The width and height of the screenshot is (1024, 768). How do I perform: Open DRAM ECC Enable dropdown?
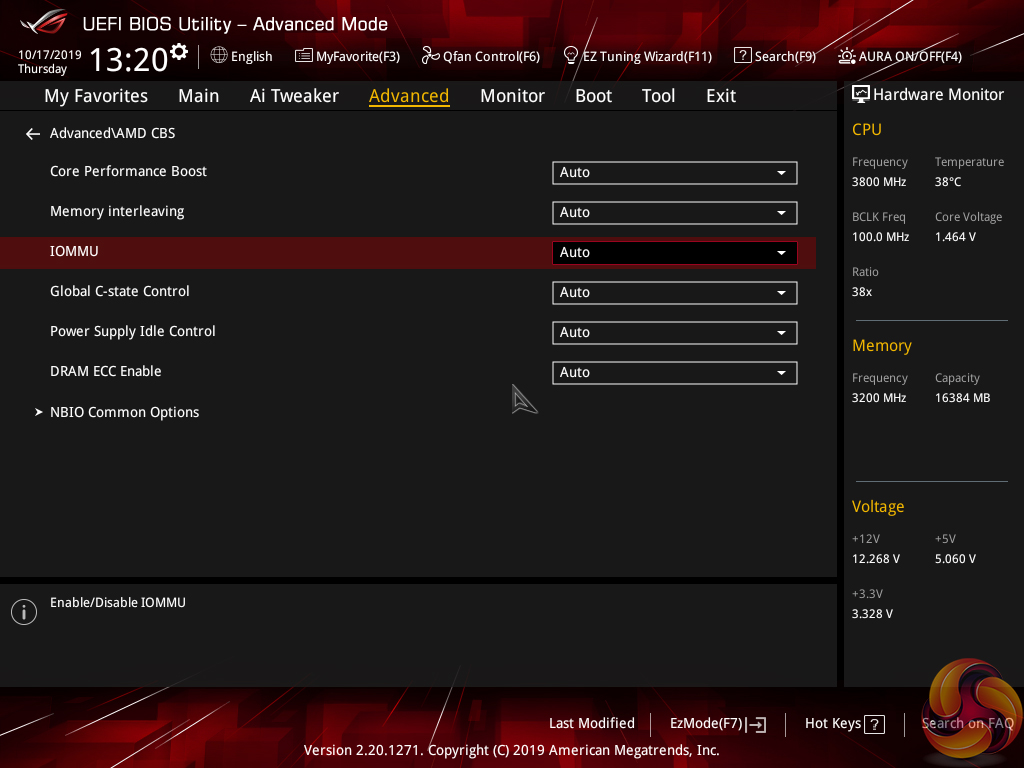tap(675, 372)
